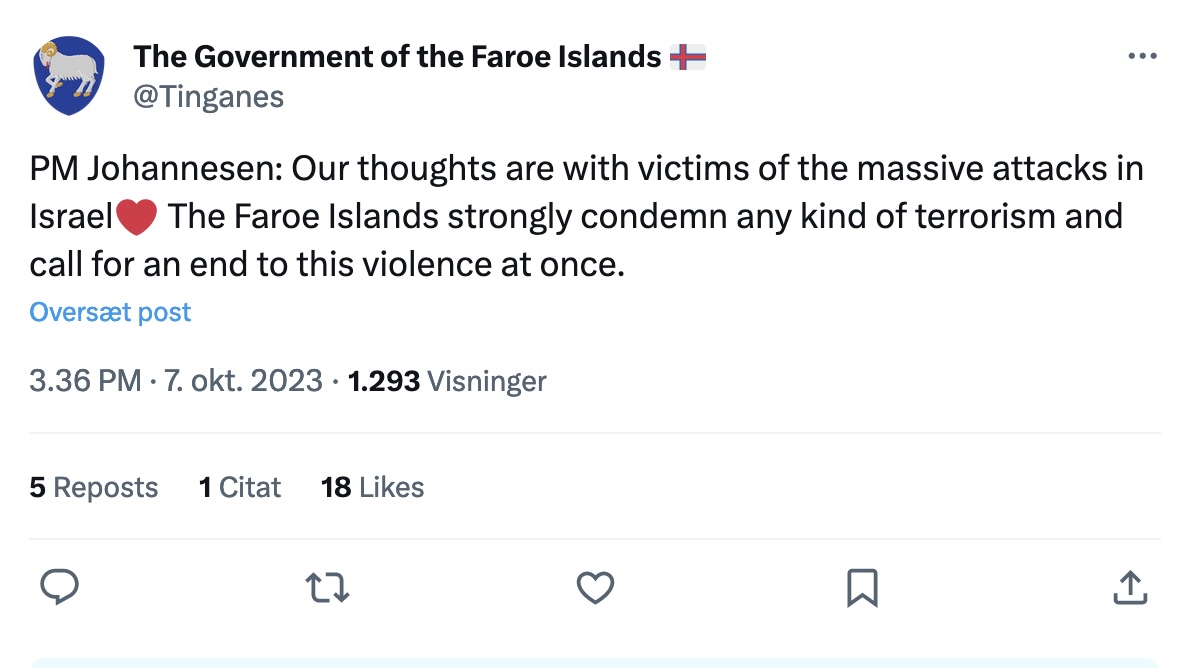
Task: Click the red heart emoji after Israel
Action: click(x=137, y=217)
